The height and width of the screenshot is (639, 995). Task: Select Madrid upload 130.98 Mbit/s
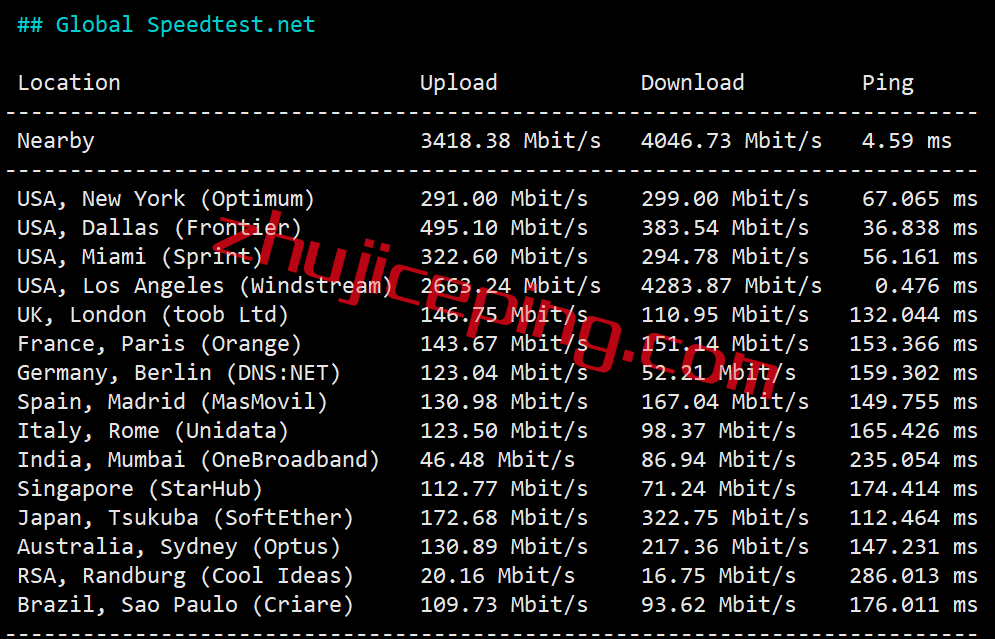(x=504, y=402)
